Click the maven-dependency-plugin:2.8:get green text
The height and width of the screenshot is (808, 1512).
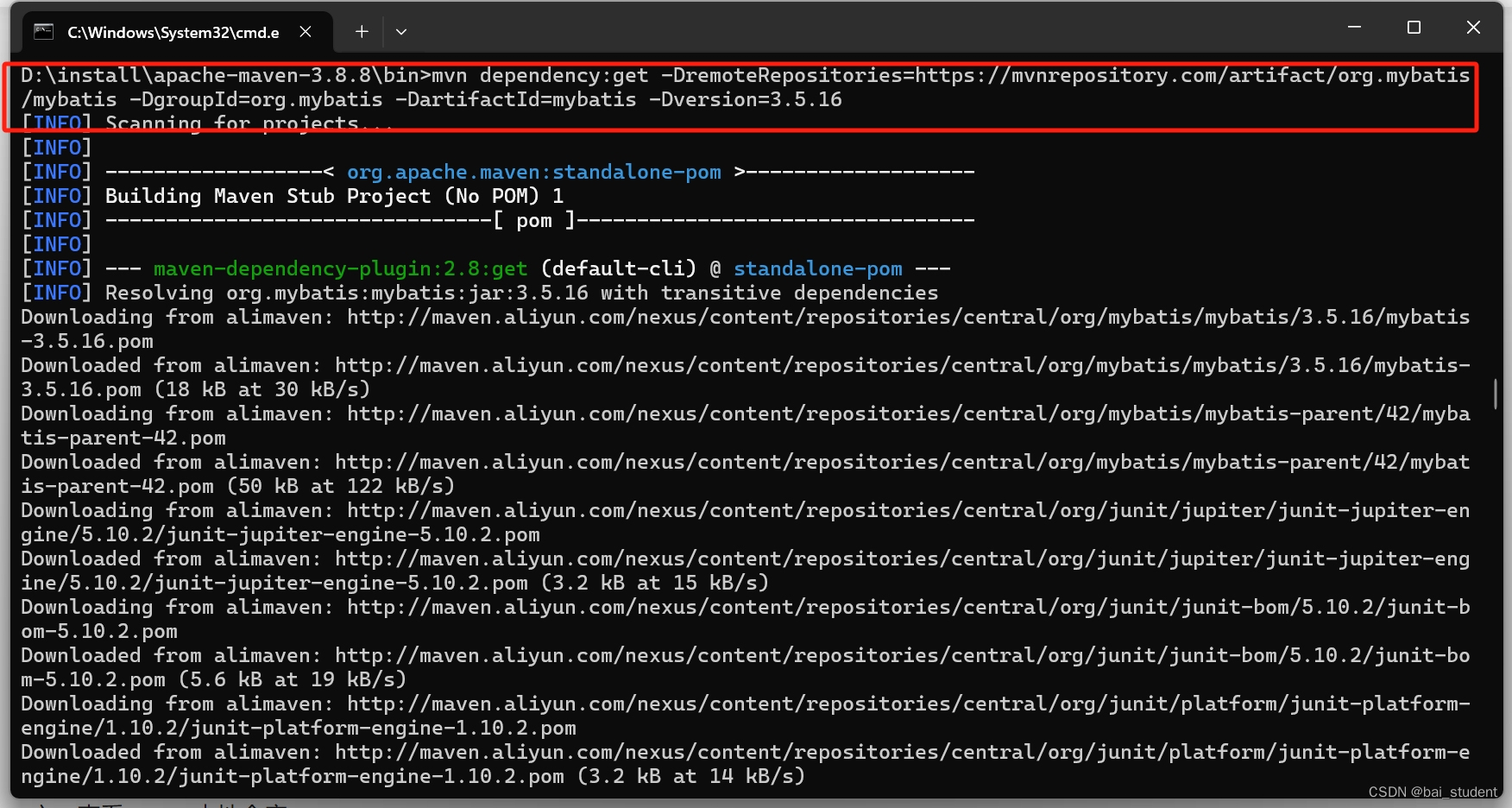click(x=341, y=268)
